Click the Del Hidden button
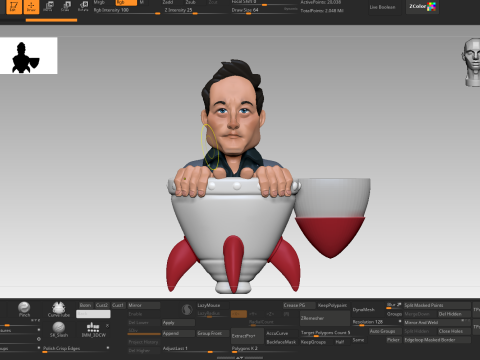Screen dimensions: 480x360 point(454,314)
